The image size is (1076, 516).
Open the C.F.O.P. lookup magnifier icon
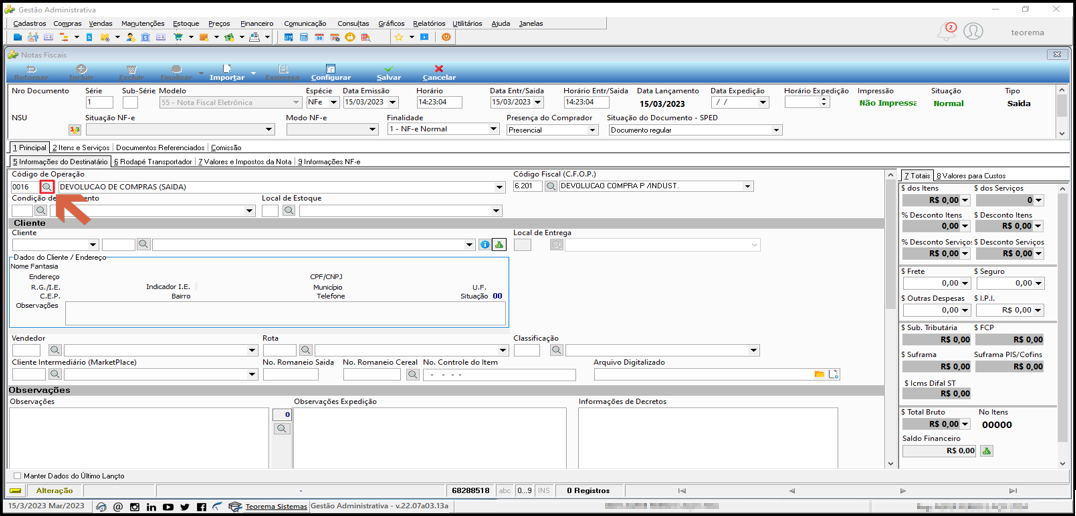pos(550,186)
